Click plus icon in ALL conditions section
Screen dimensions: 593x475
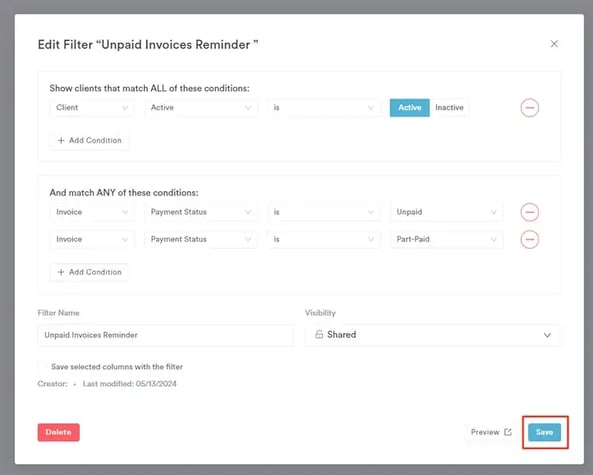61,140
